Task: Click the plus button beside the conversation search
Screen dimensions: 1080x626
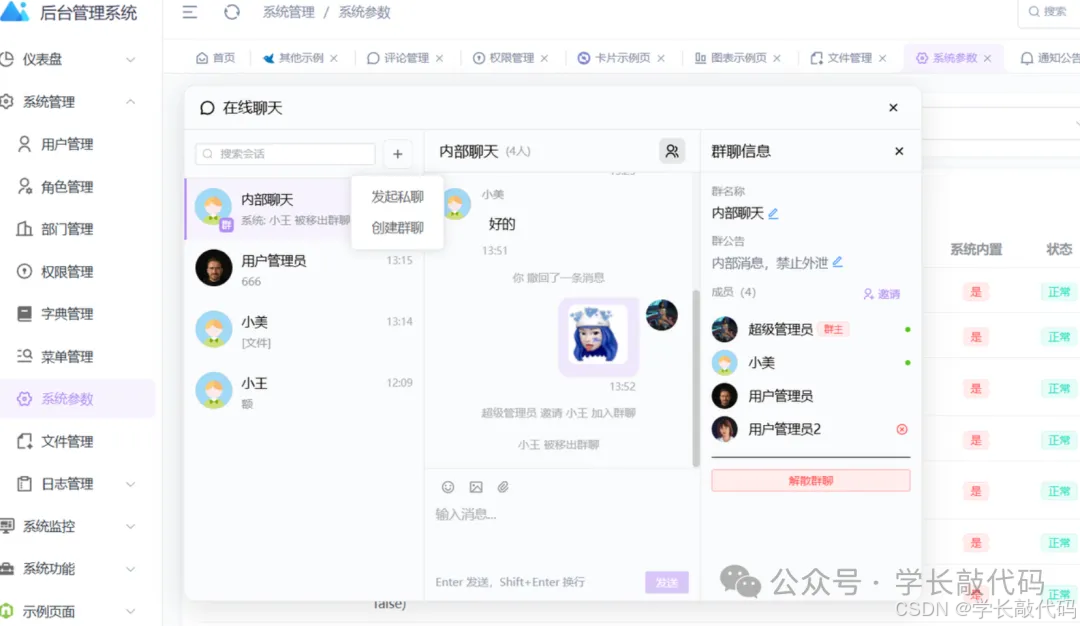Action: 397,154
